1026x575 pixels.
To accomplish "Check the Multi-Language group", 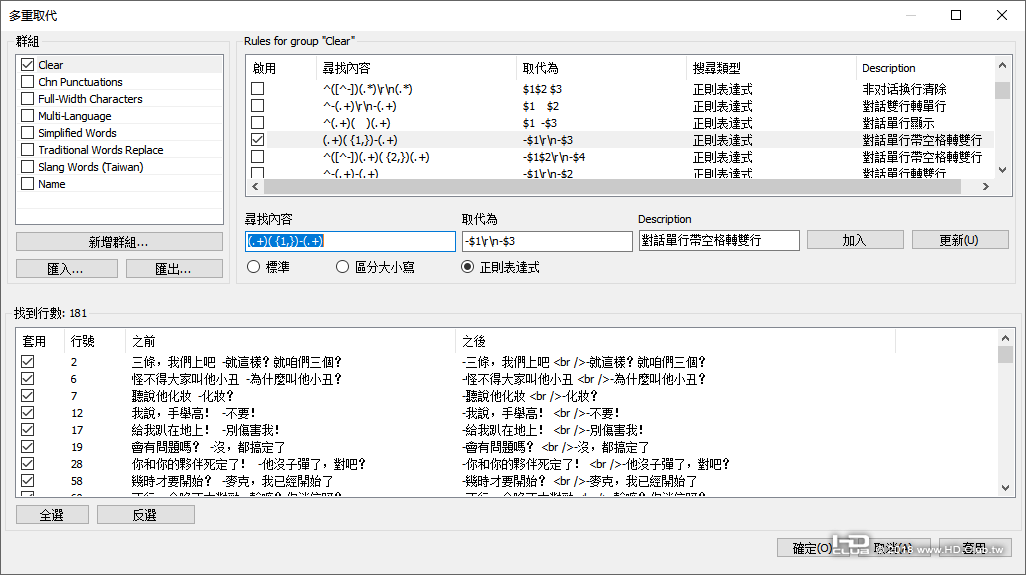I will coord(27,116).
